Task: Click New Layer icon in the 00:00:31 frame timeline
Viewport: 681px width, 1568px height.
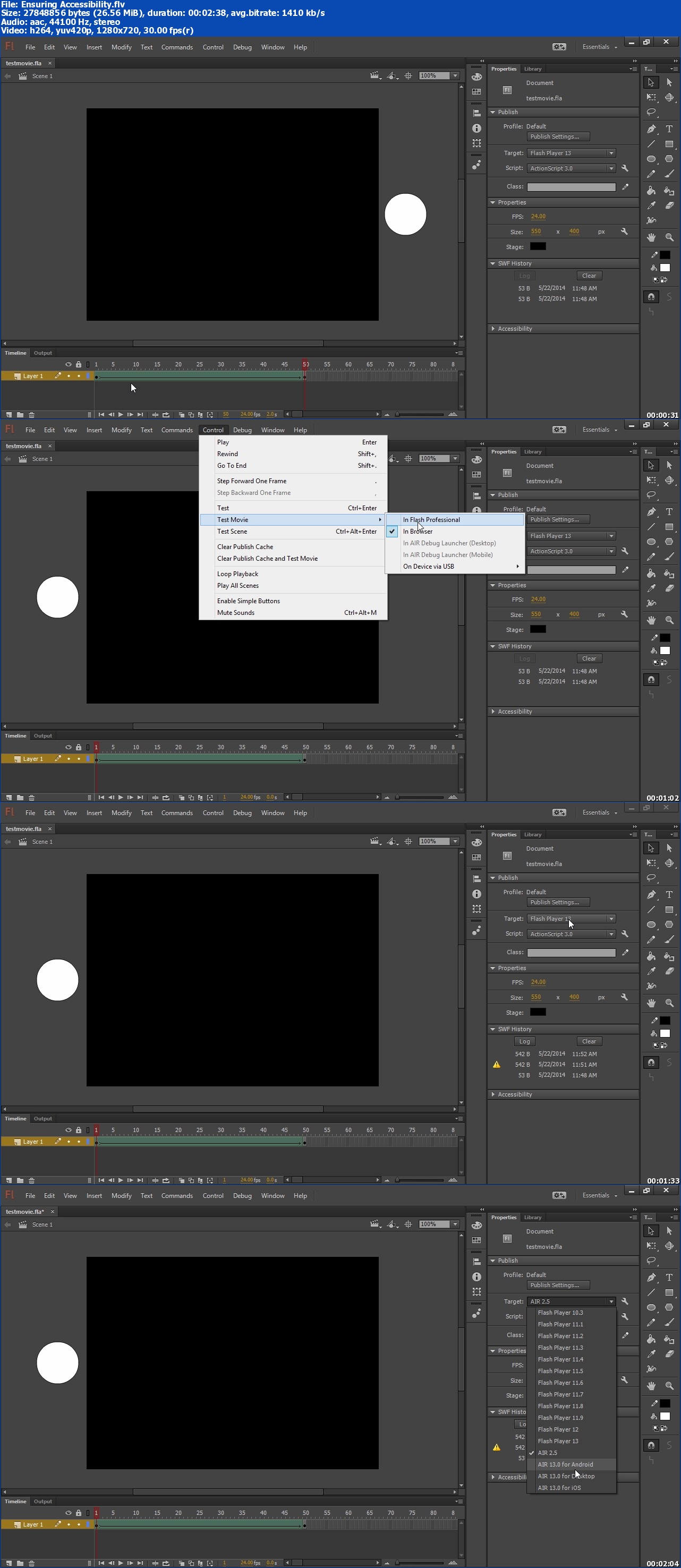Action: tap(8, 415)
